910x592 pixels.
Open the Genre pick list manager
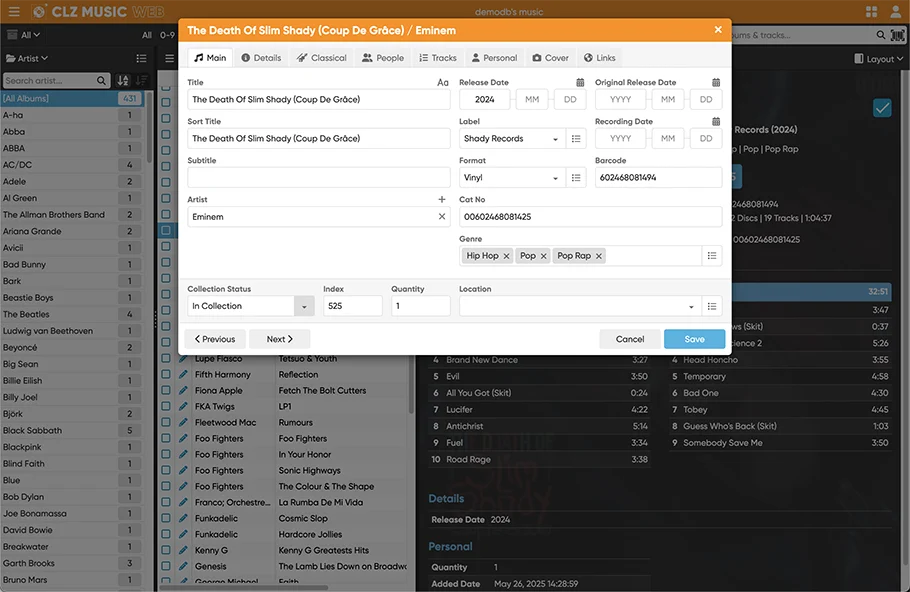click(x=712, y=256)
